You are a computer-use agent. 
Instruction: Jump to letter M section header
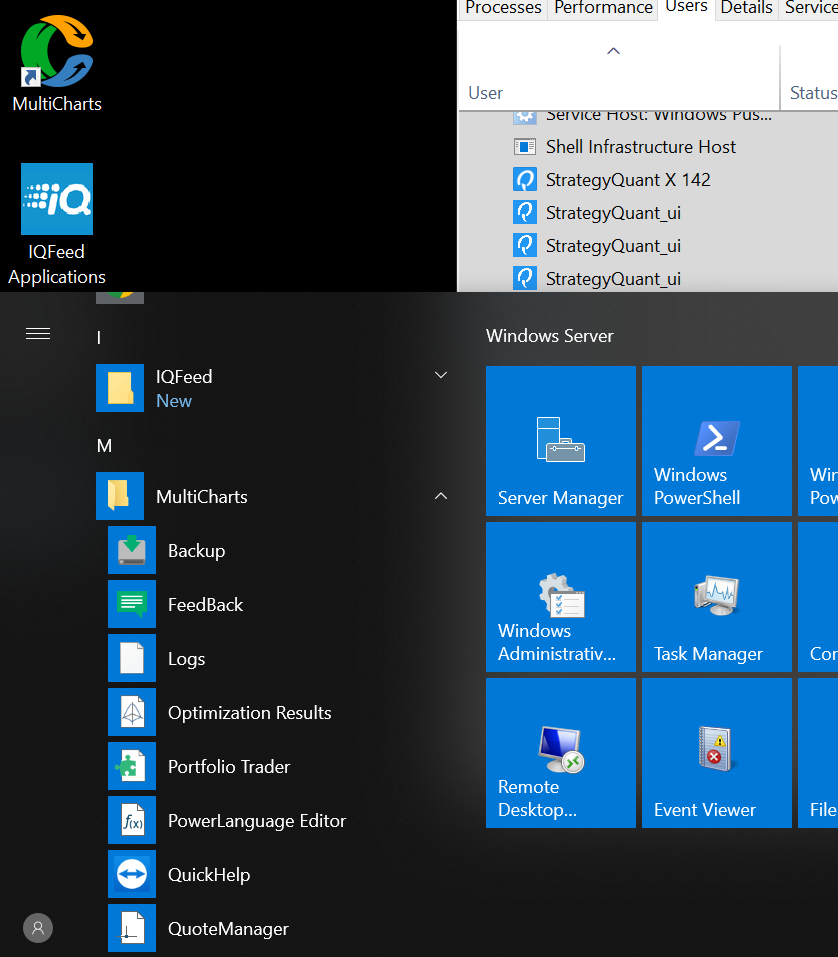pyautogui.click(x=104, y=446)
